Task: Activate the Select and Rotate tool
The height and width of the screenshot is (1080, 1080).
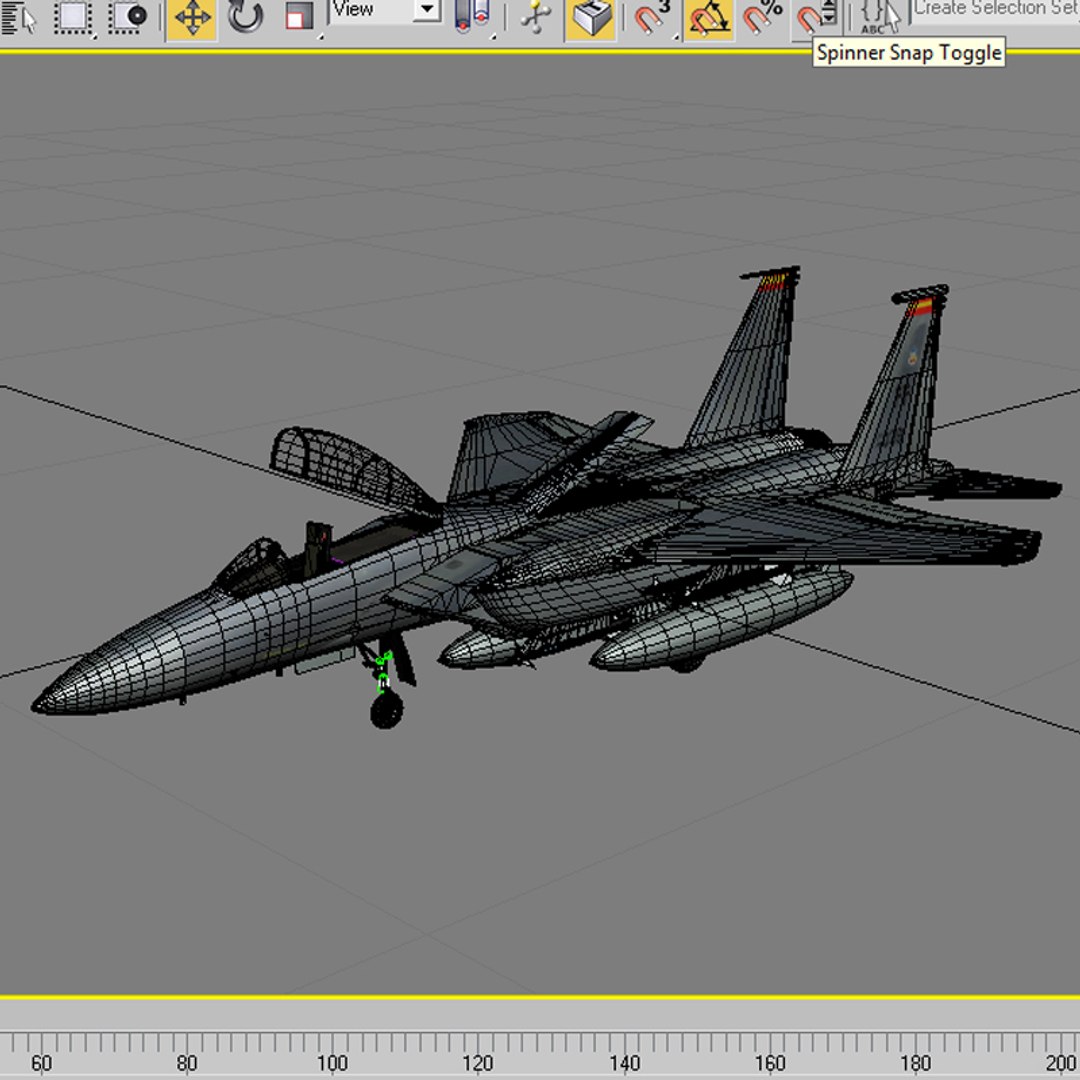Action: pos(245,19)
